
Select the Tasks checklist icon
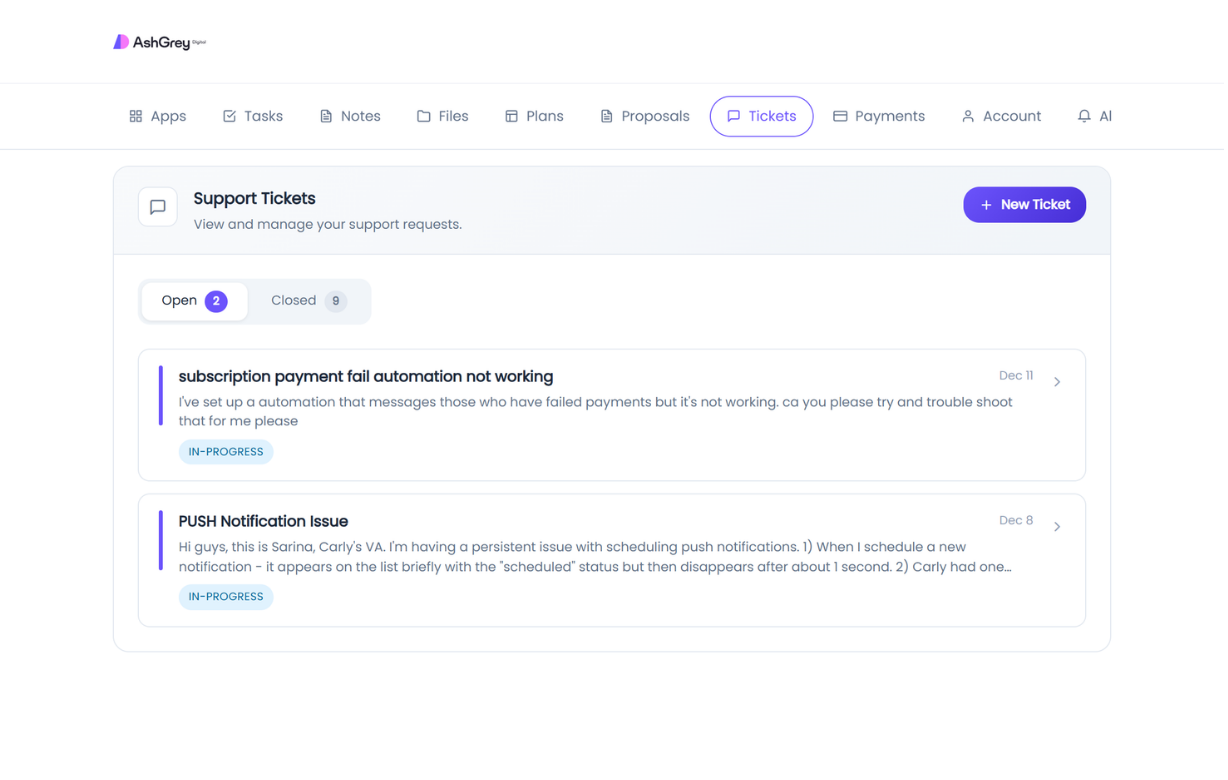coord(227,115)
